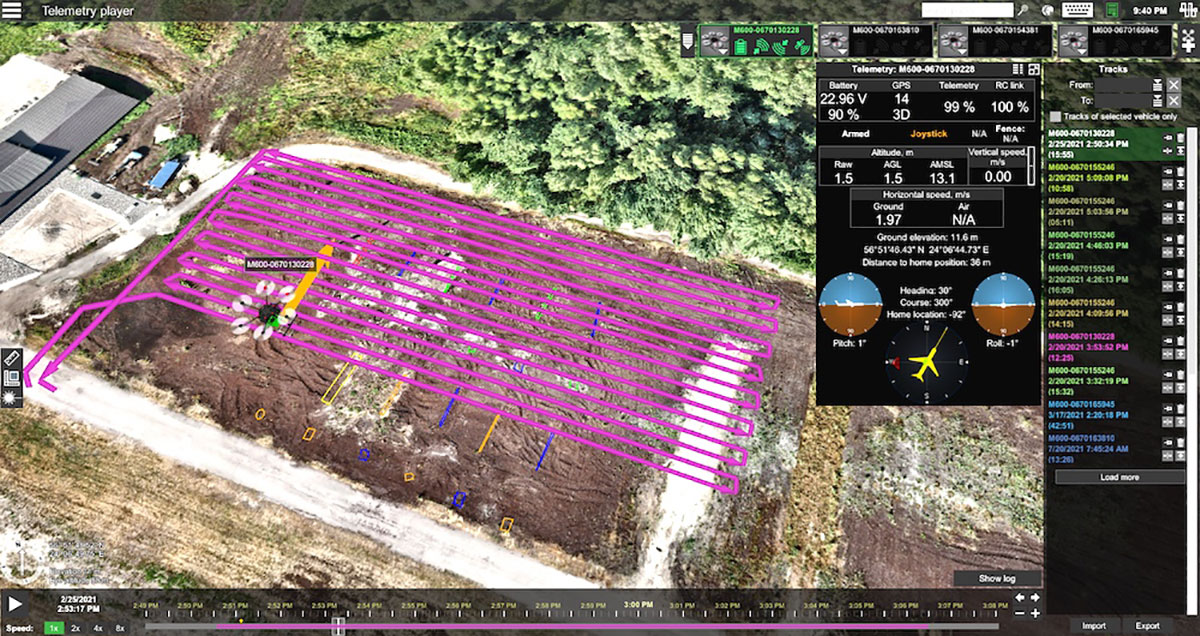Image resolution: width=1200 pixels, height=636 pixels.
Task: Set playback speed to 8x
Action: (120, 627)
